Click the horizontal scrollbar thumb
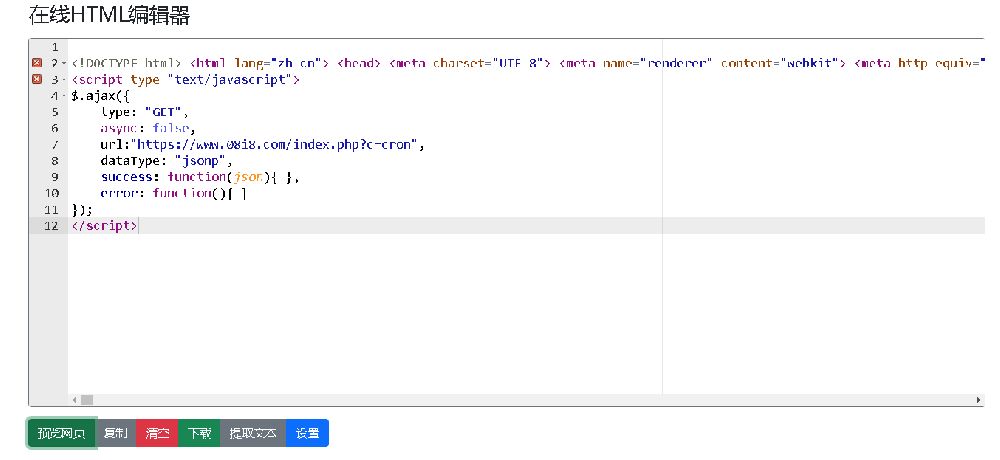The width and height of the screenshot is (1000, 460). point(87,400)
